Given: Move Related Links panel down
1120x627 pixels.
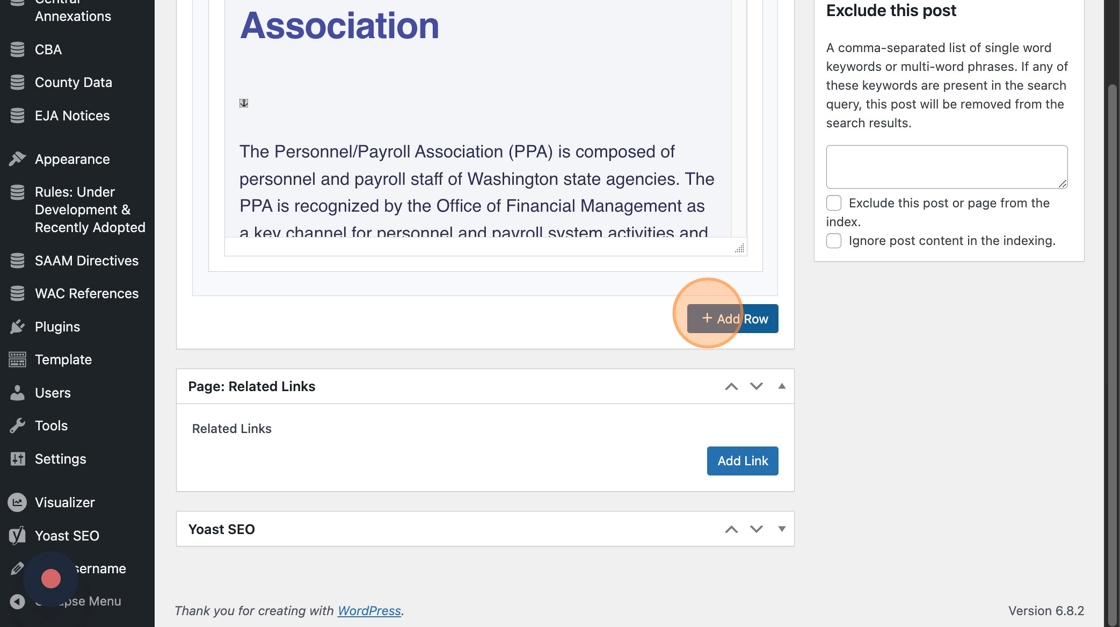Looking at the screenshot, I should (x=756, y=386).
